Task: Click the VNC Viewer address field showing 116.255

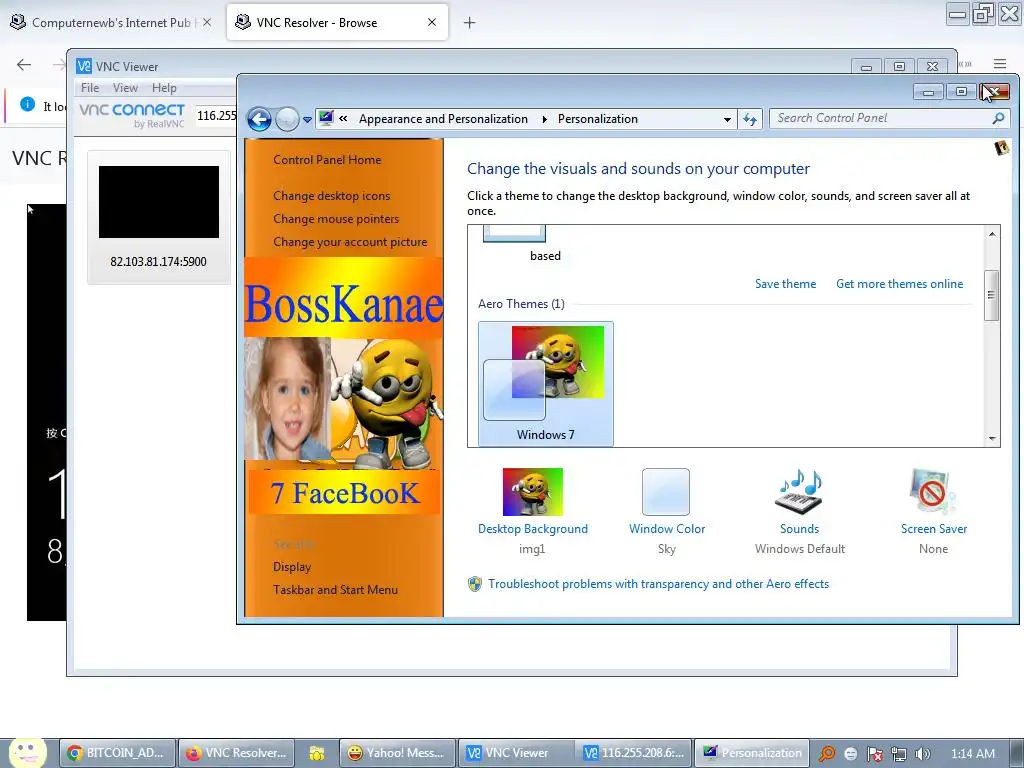Action: click(x=216, y=116)
